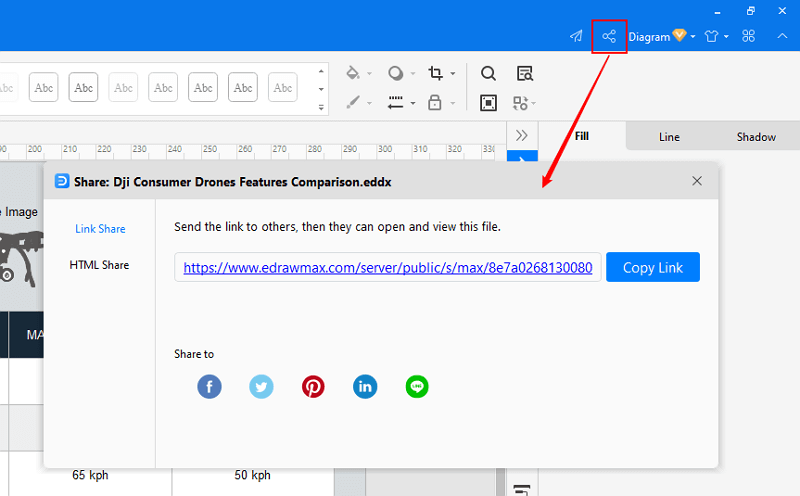The image size is (800, 496).
Task: Click the Line pen tool icon
Action: click(x=353, y=103)
